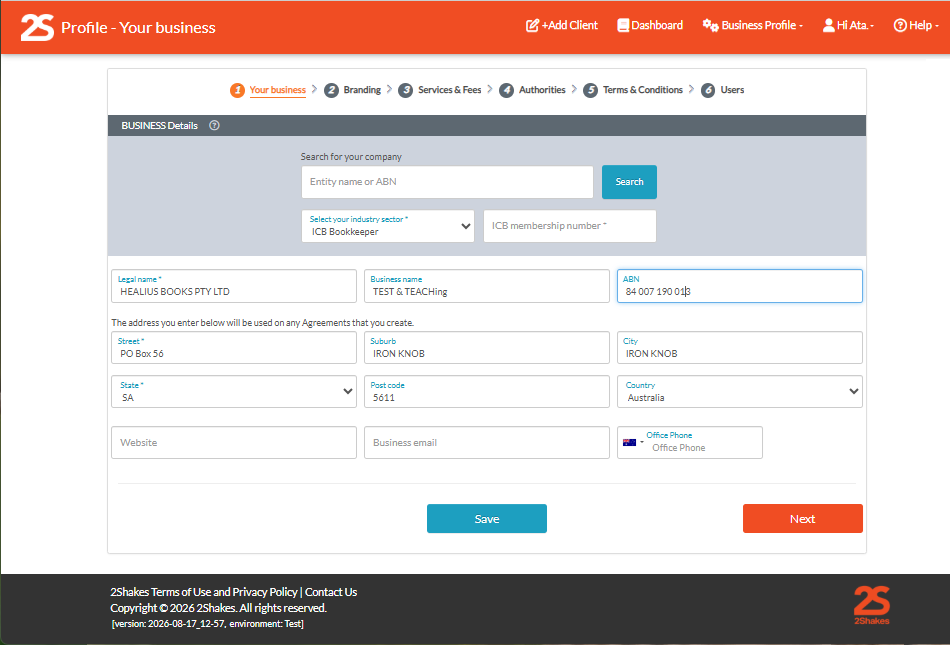This screenshot has width=950, height=645.
Task: Click step 4 circle icon for Authorities
Action: point(507,90)
